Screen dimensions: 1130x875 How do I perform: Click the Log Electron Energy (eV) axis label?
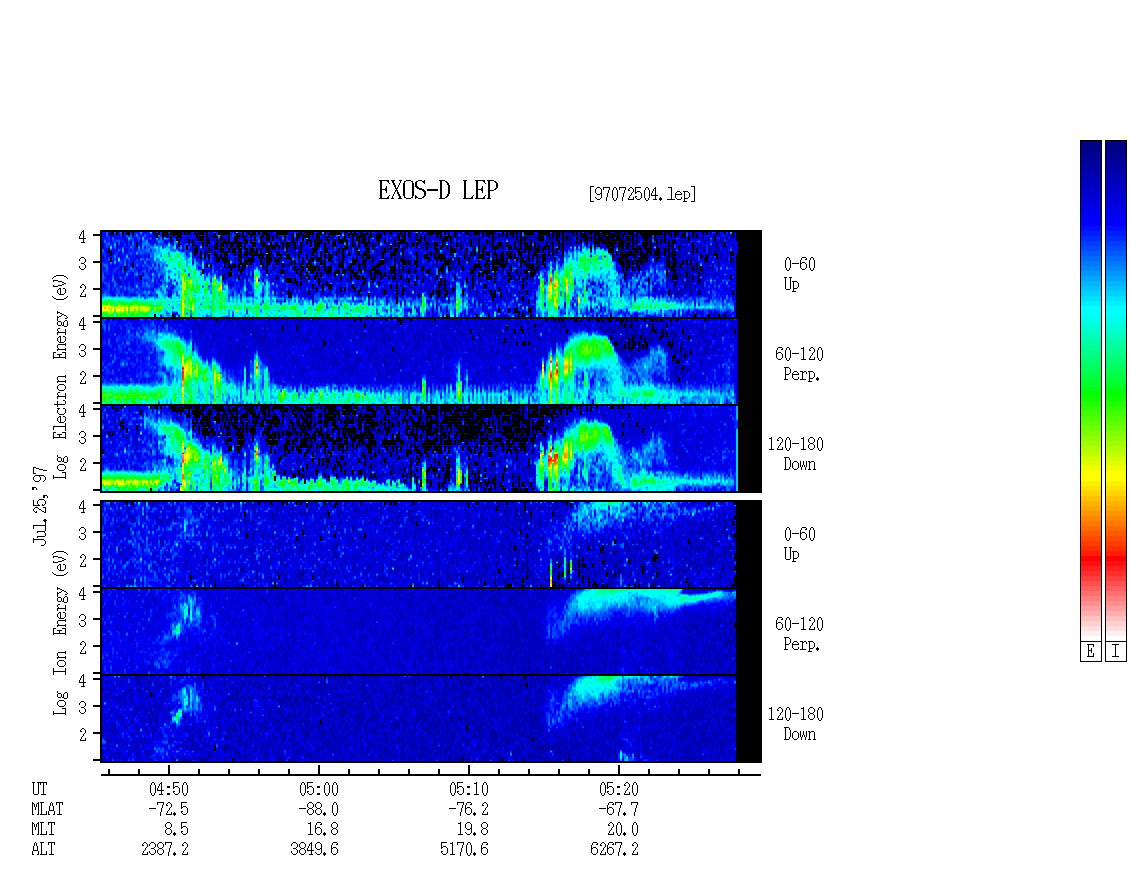61,376
